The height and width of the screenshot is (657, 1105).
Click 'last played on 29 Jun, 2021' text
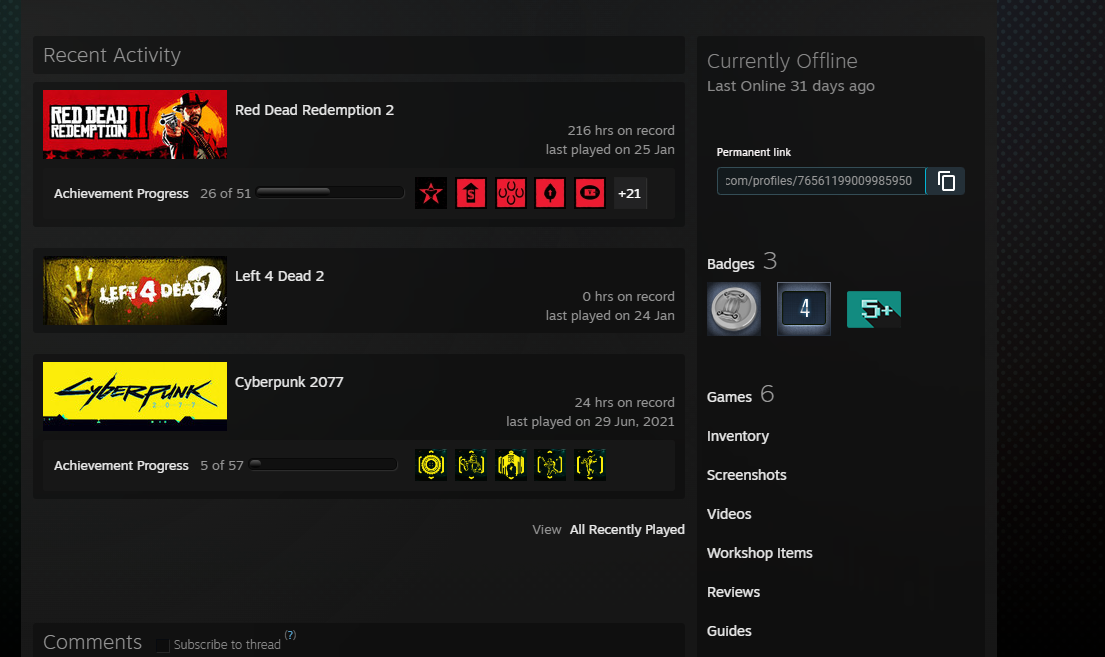point(590,422)
